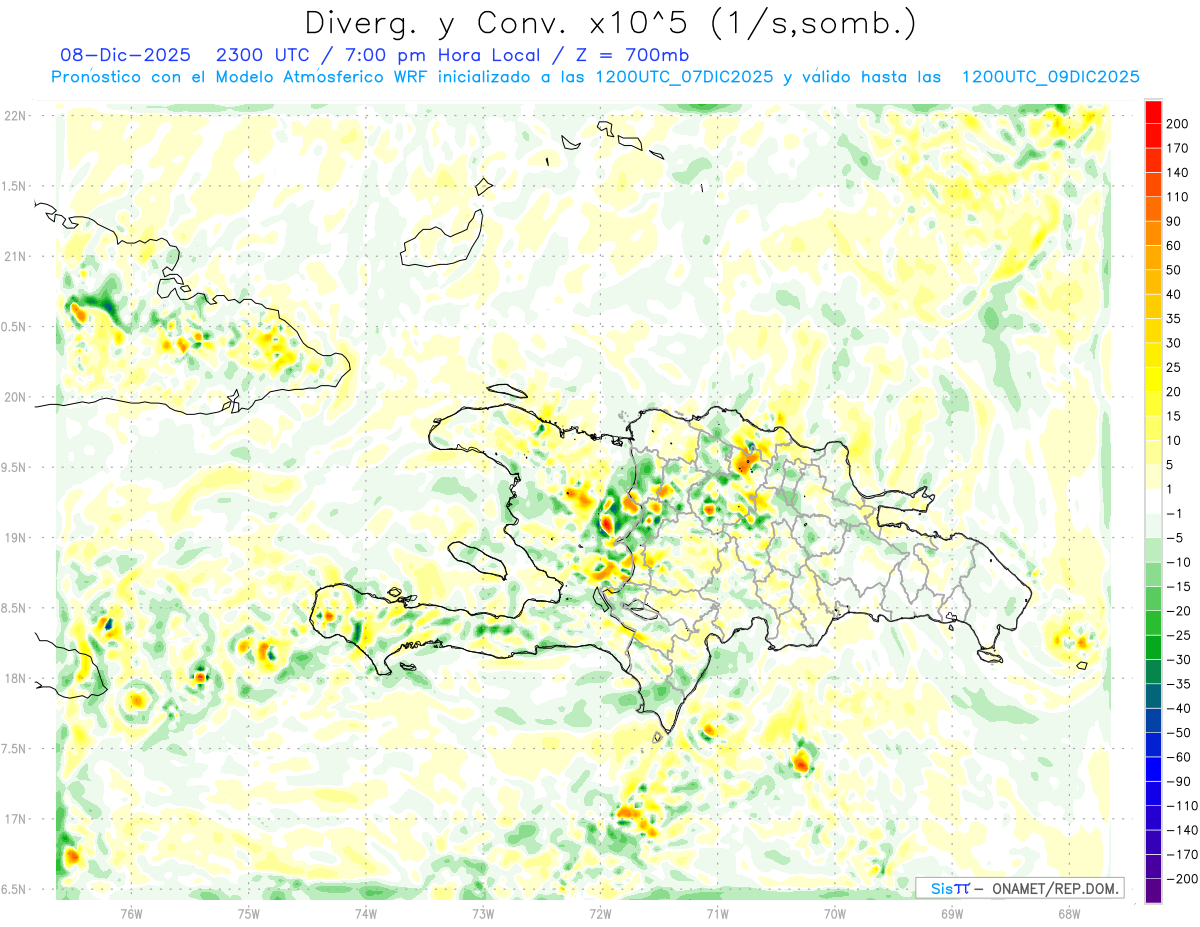
Task: Click the colorbar label "60"
Action: click(1174, 246)
